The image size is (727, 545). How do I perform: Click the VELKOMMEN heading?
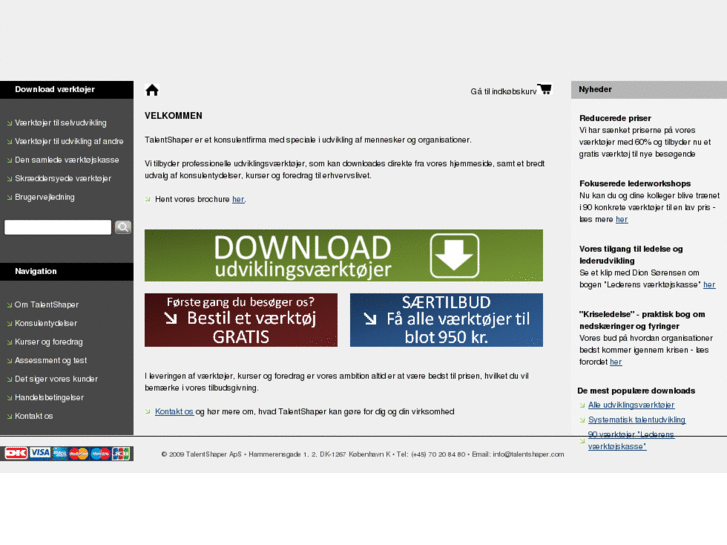[x=173, y=115]
